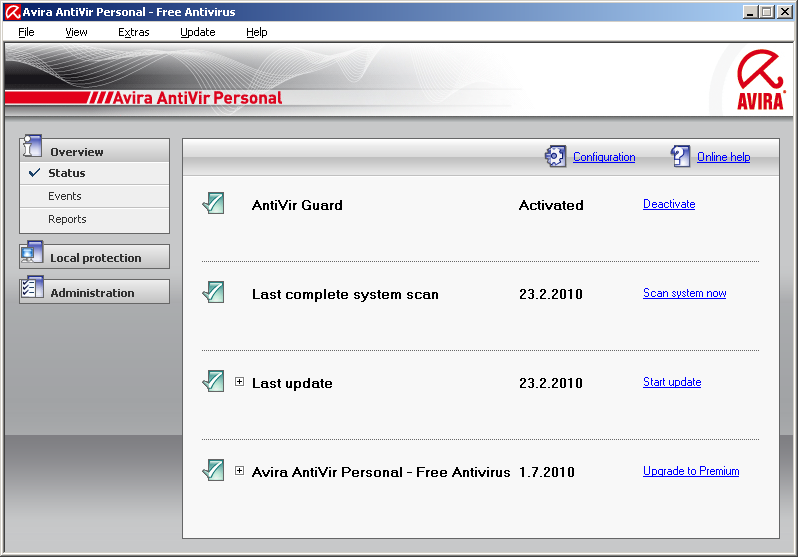Viewport: 798px width, 557px height.
Task: Click the Overview info icon
Action: click(32, 147)
